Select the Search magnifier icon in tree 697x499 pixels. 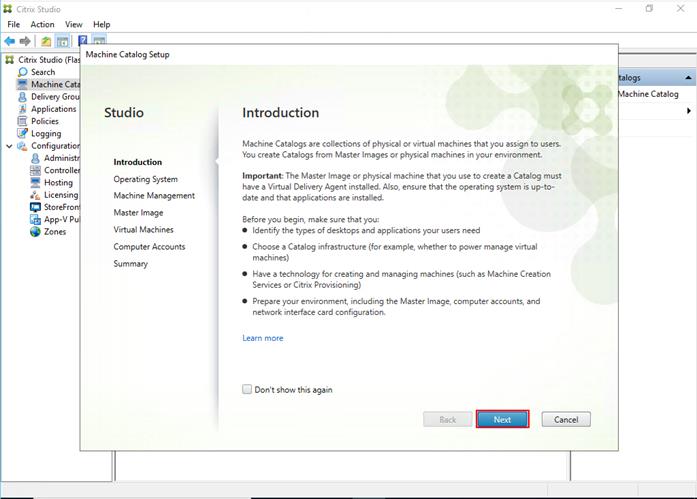[22, 72]
